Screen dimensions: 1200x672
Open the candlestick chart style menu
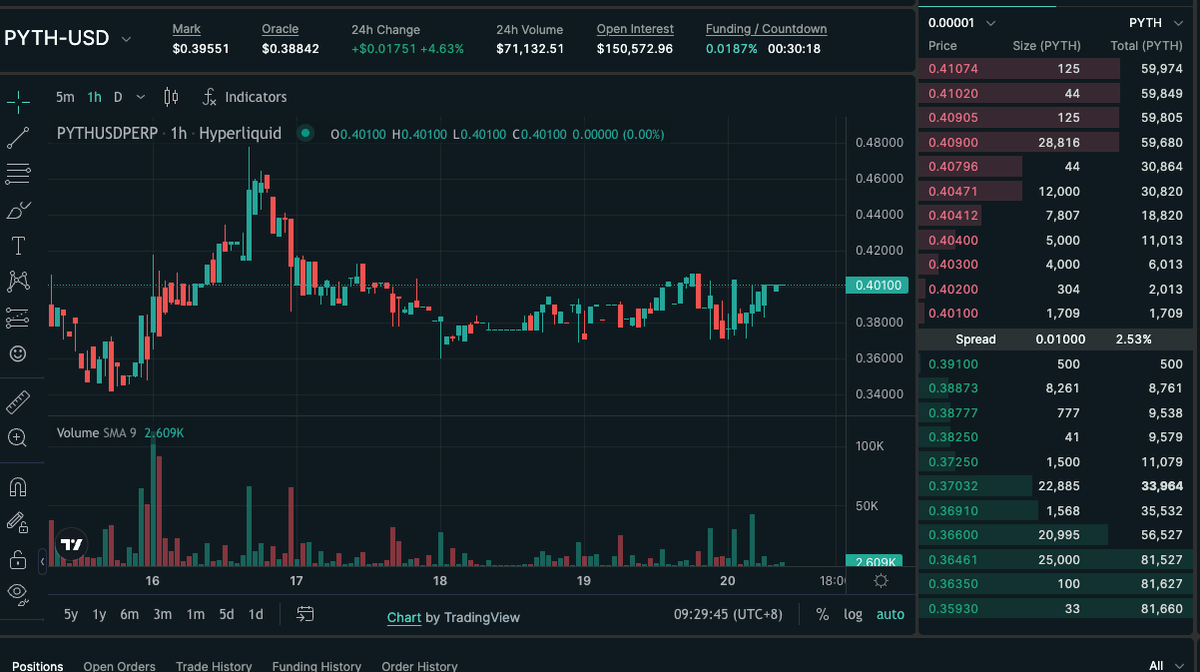point(171,97)
